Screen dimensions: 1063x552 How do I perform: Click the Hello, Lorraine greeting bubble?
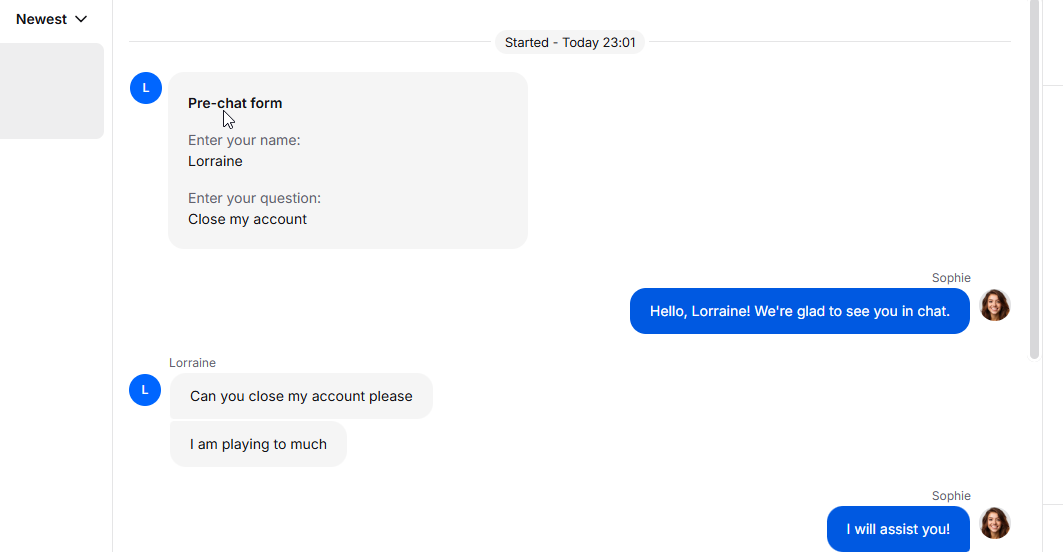tap(800, 311)
